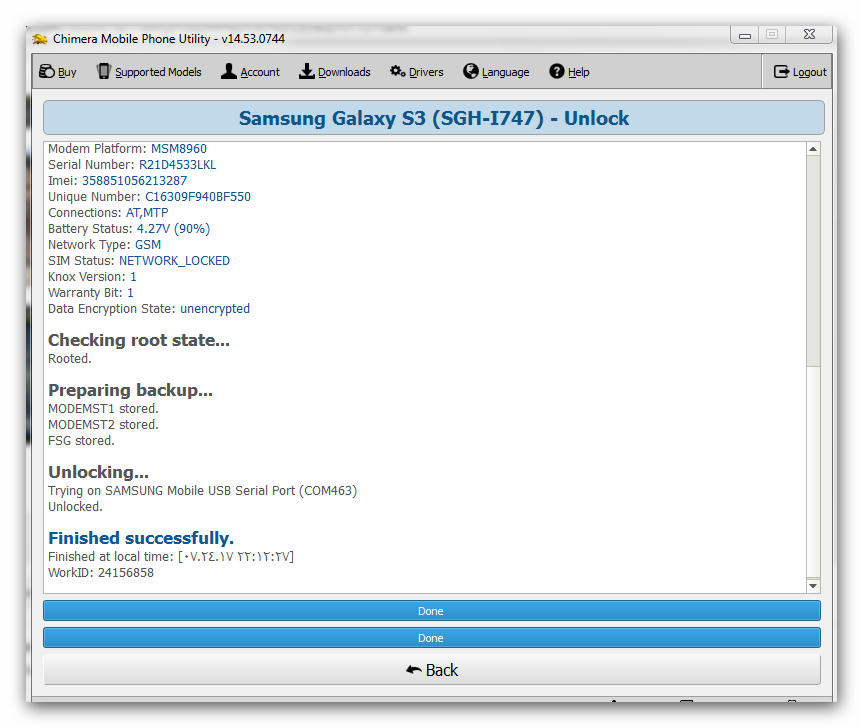863x728 pixels.
Task: Click the modem platform value MSM8960
Action: click(x=179, y=149)
